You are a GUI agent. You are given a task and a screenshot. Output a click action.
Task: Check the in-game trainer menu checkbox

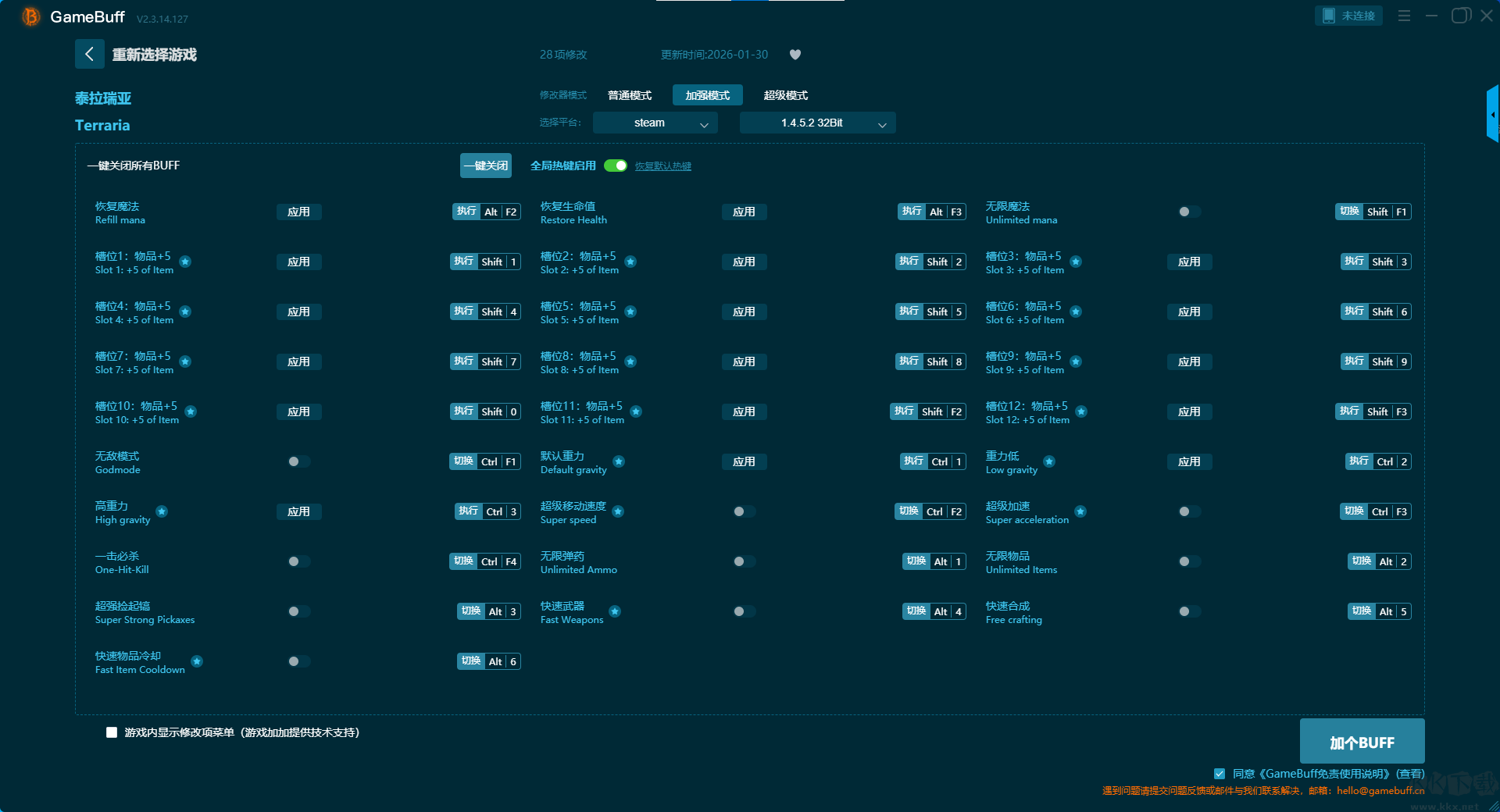click(112, 732)
